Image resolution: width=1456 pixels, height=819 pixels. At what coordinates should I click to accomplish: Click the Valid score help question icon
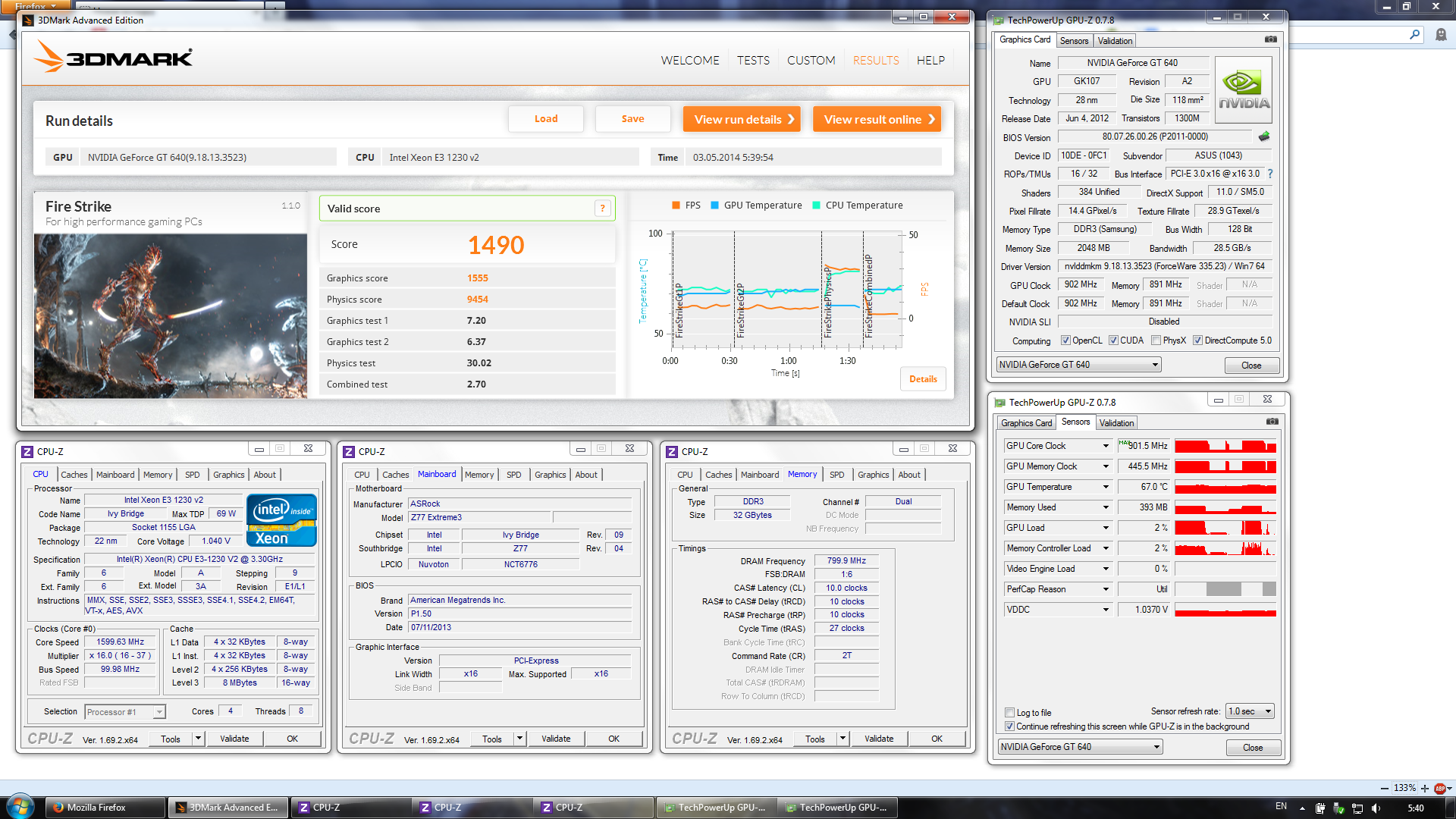tap(603, 209)
